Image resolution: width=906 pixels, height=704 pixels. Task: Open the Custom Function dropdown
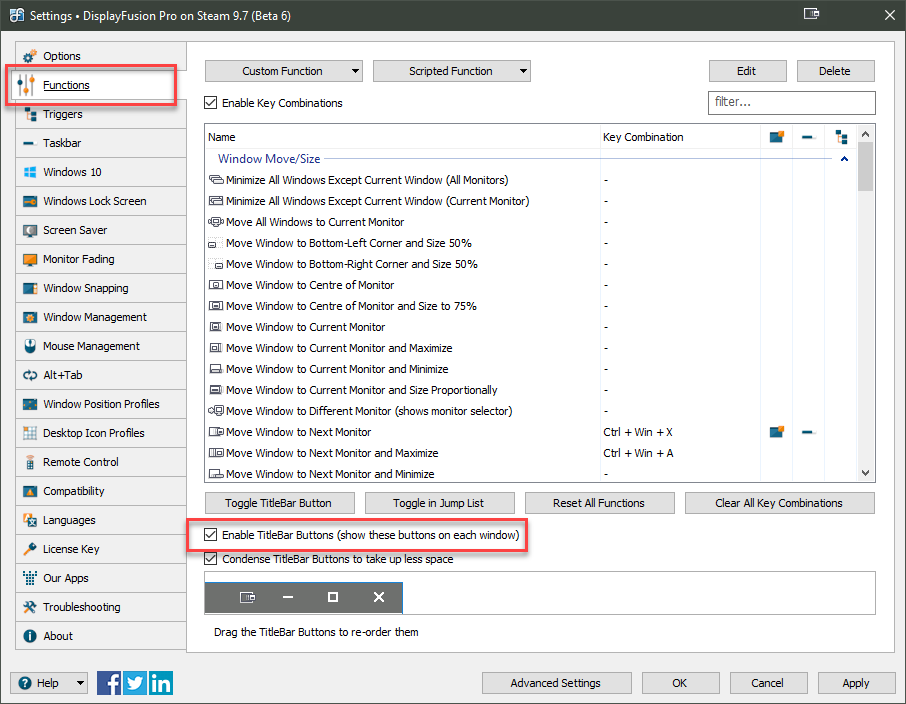pyautogui.click(x=283, y=71)
